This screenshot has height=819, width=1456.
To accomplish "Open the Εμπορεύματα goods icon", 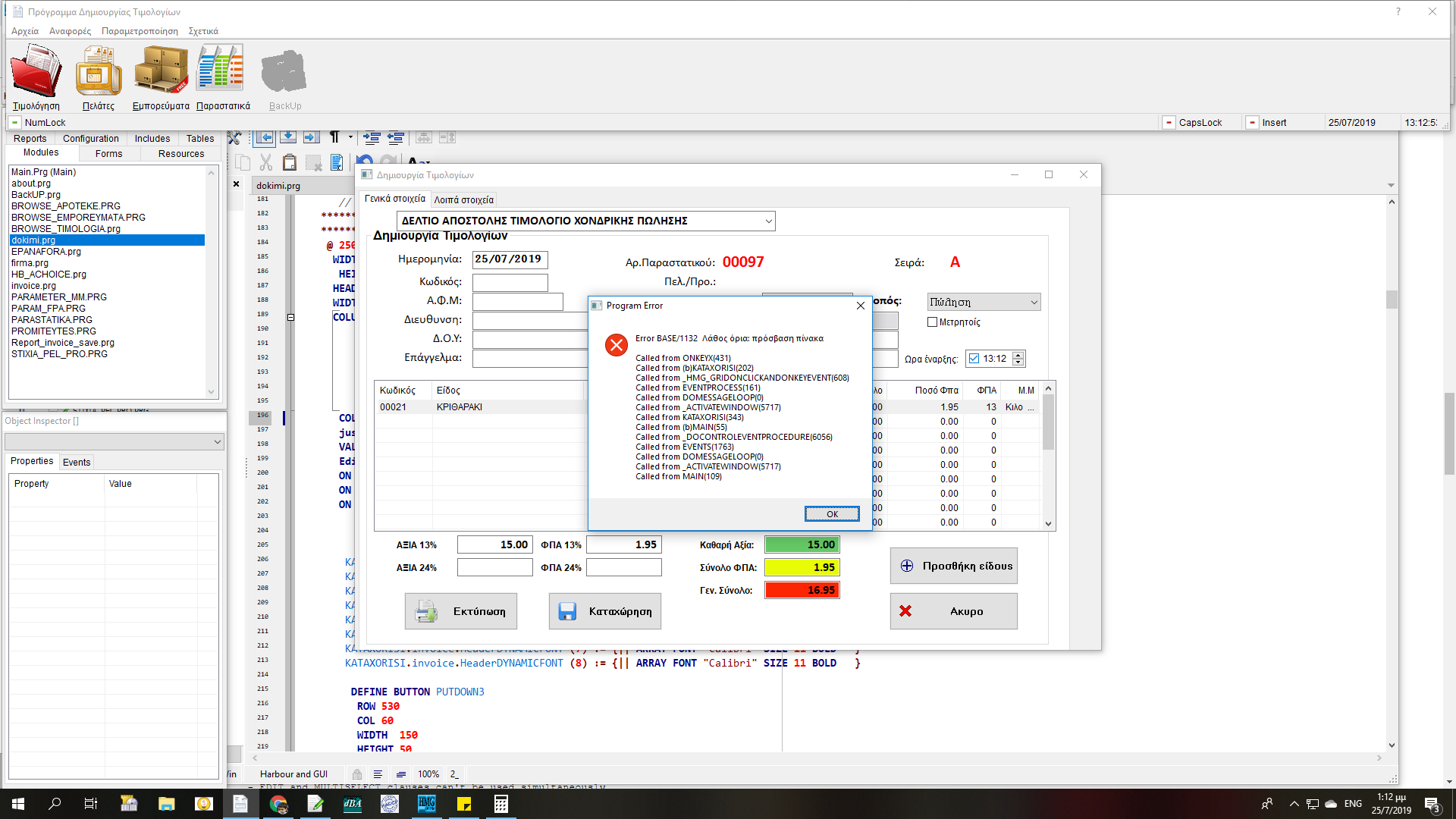I will [161, 77].
